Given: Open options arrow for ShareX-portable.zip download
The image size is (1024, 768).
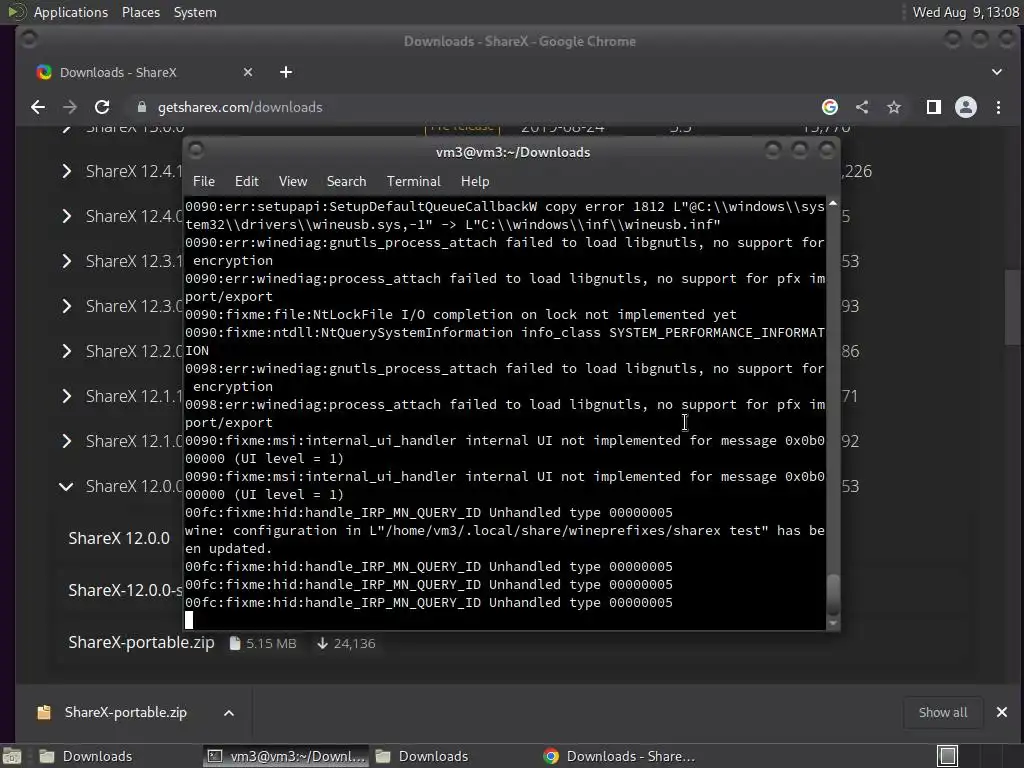Looking at the screenshot, I should [229, 712].
